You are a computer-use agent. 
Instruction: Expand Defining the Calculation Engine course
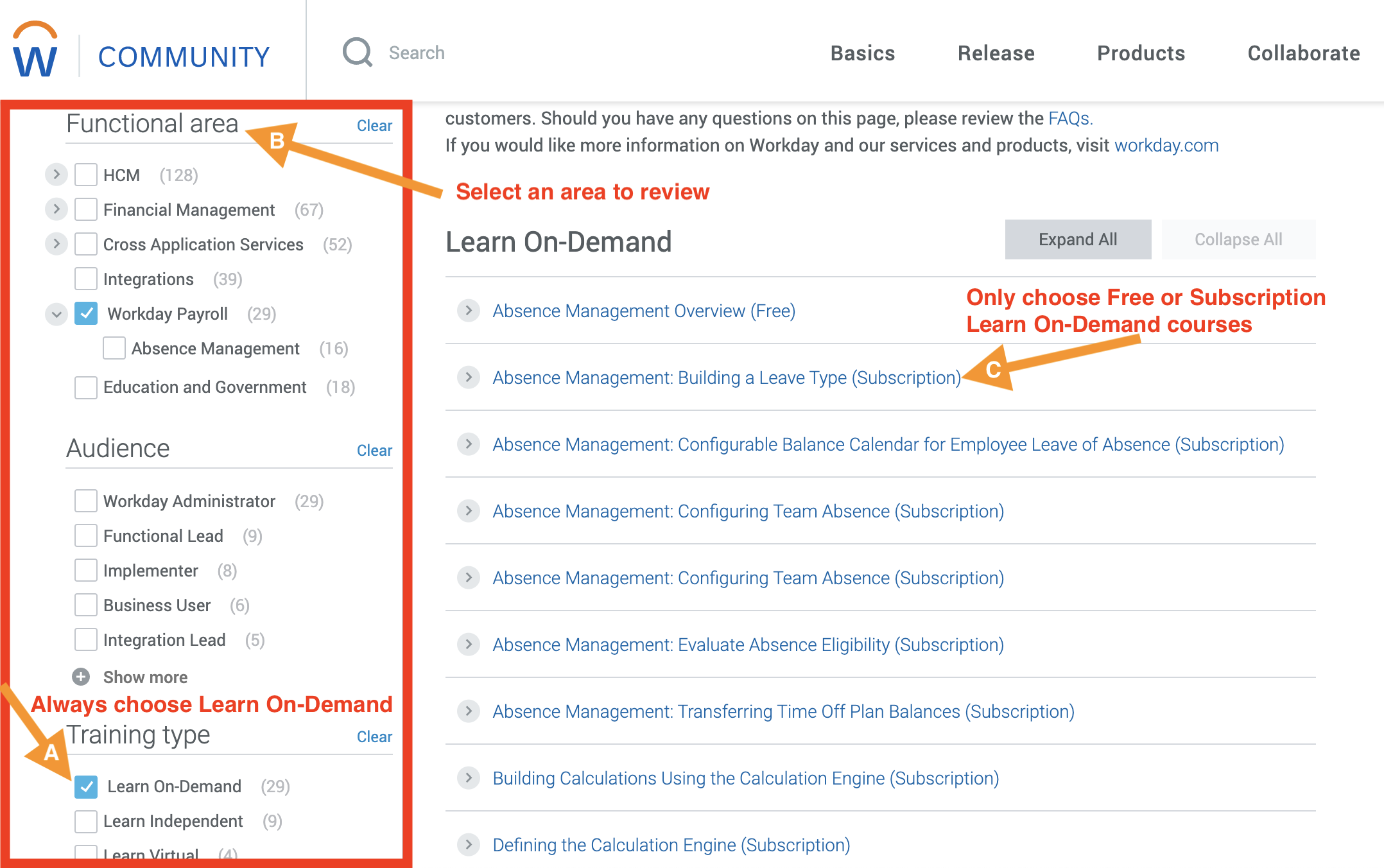point(469,844)
